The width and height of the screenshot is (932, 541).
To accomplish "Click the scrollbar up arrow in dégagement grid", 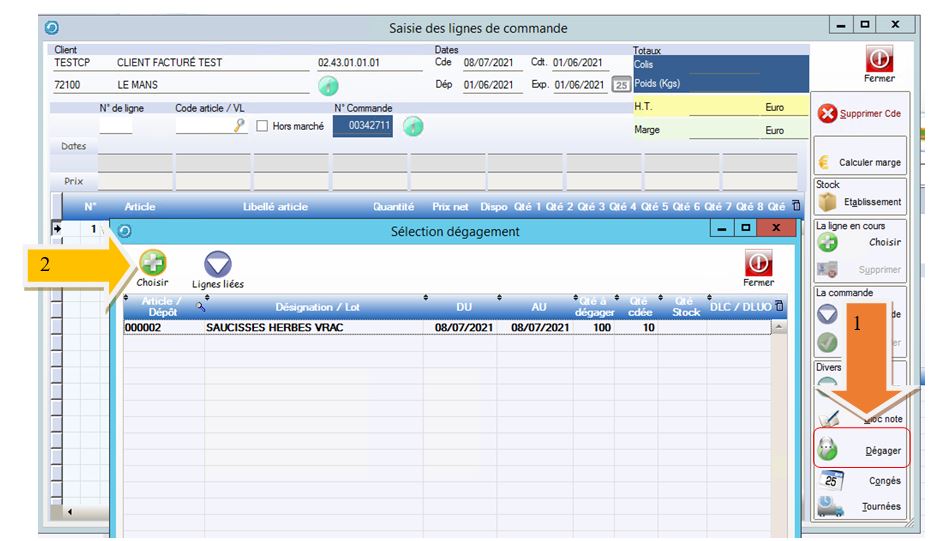I will pyautogui.click(x=779, y=328).
